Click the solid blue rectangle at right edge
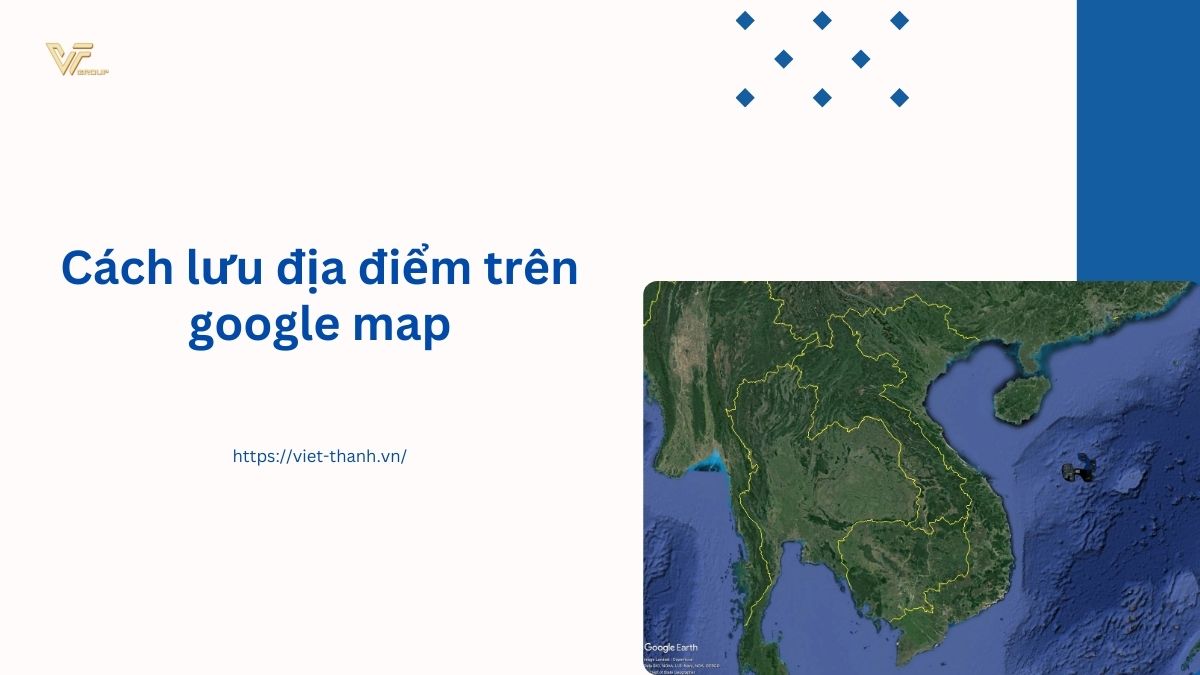1200x675 pixels. point(1138,140)
